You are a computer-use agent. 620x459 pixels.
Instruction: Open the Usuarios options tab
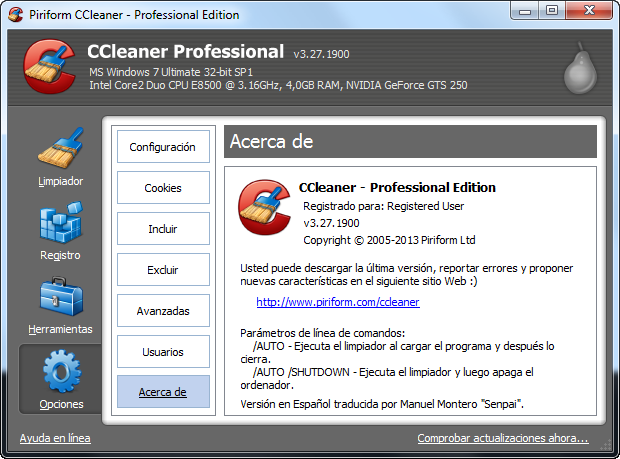pos(163,351)
